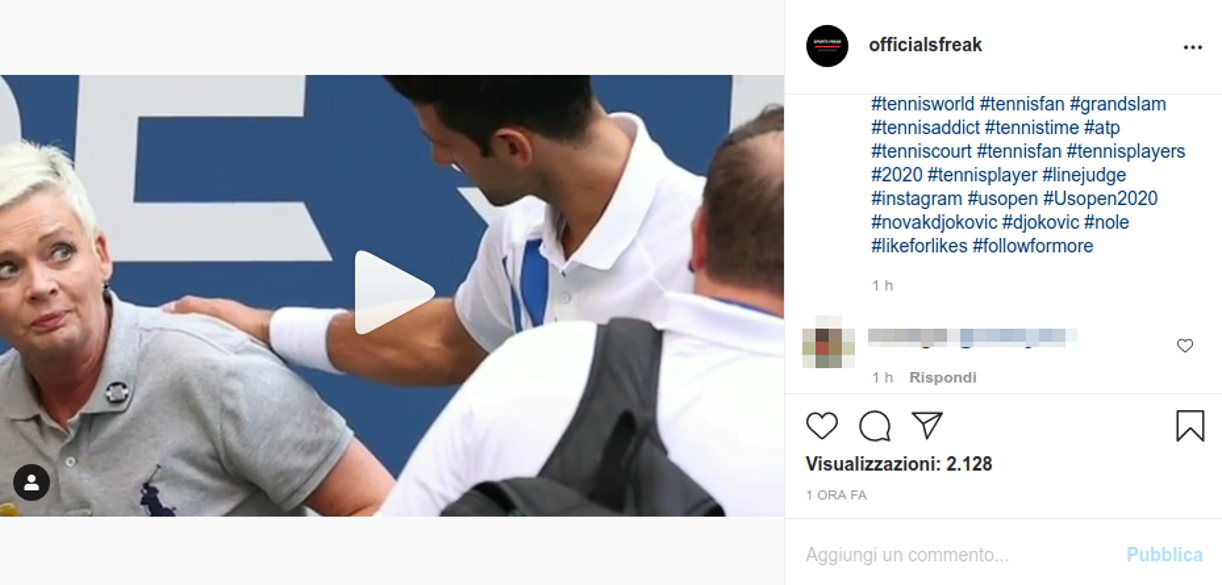Click Rispondi to reply to comment
This screenshot has width=1222, height=585.
click(x=942, y=377)
